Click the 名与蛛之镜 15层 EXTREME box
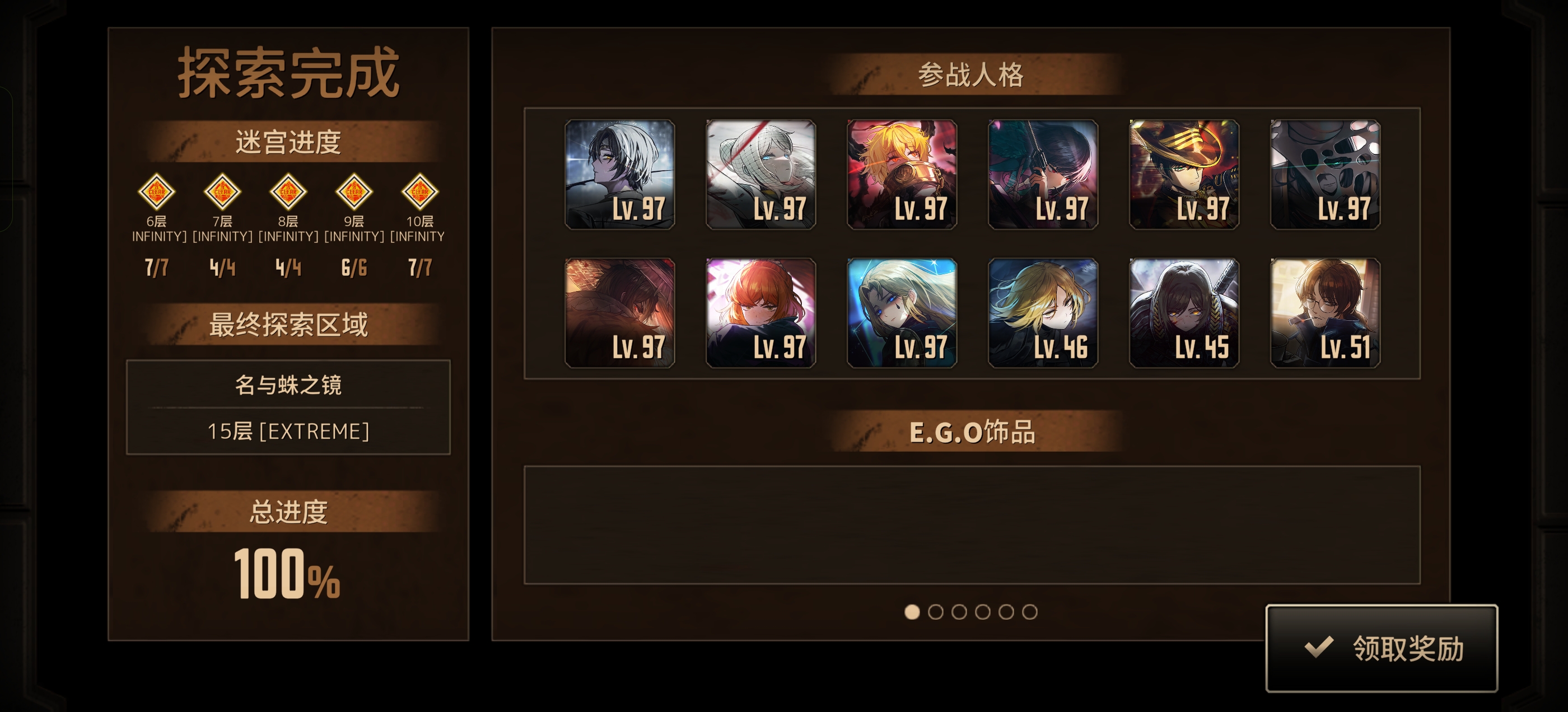Screen dimensions: 1568x712 (x=288, y=407)
